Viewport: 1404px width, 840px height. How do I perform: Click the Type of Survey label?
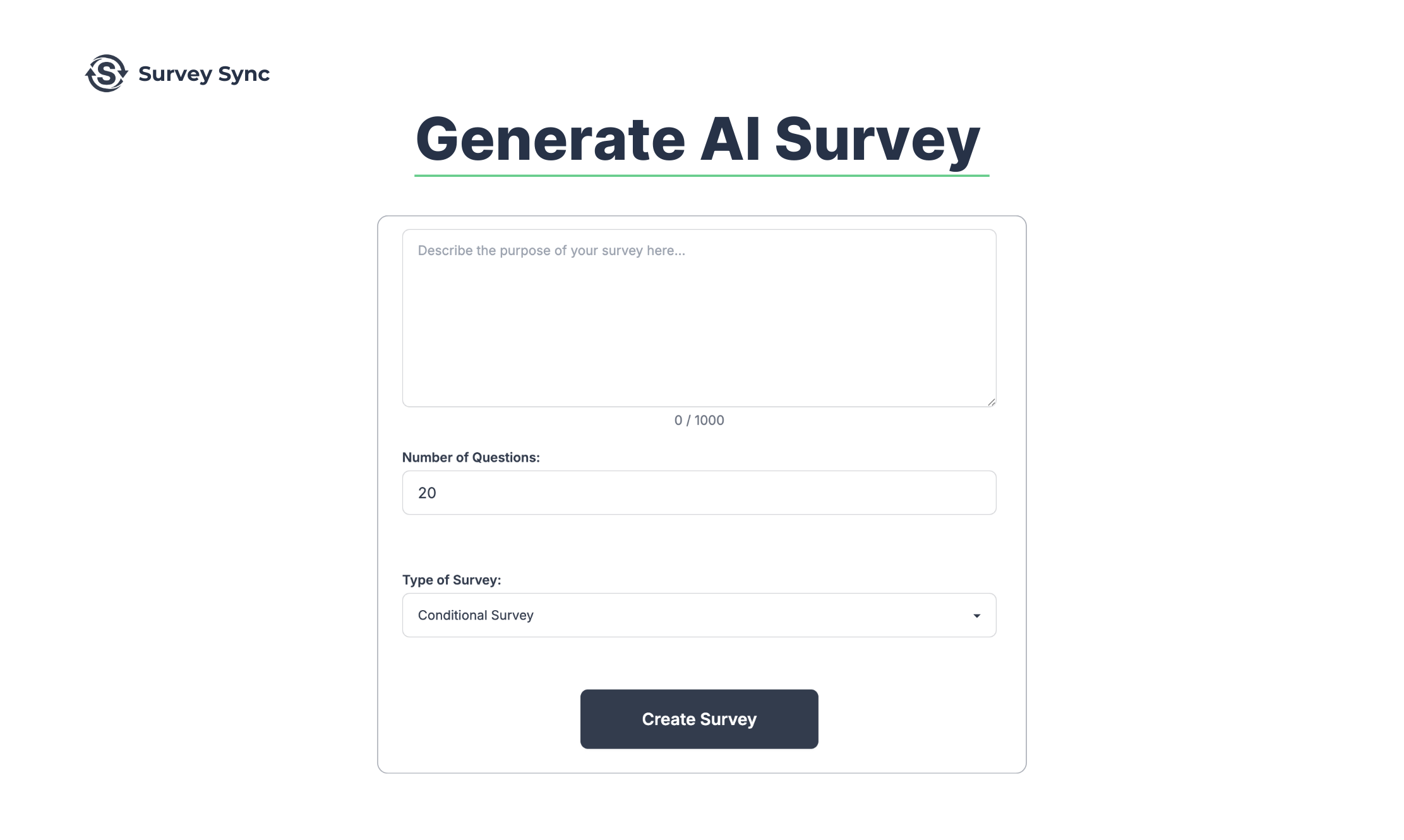tap(451, 580)
